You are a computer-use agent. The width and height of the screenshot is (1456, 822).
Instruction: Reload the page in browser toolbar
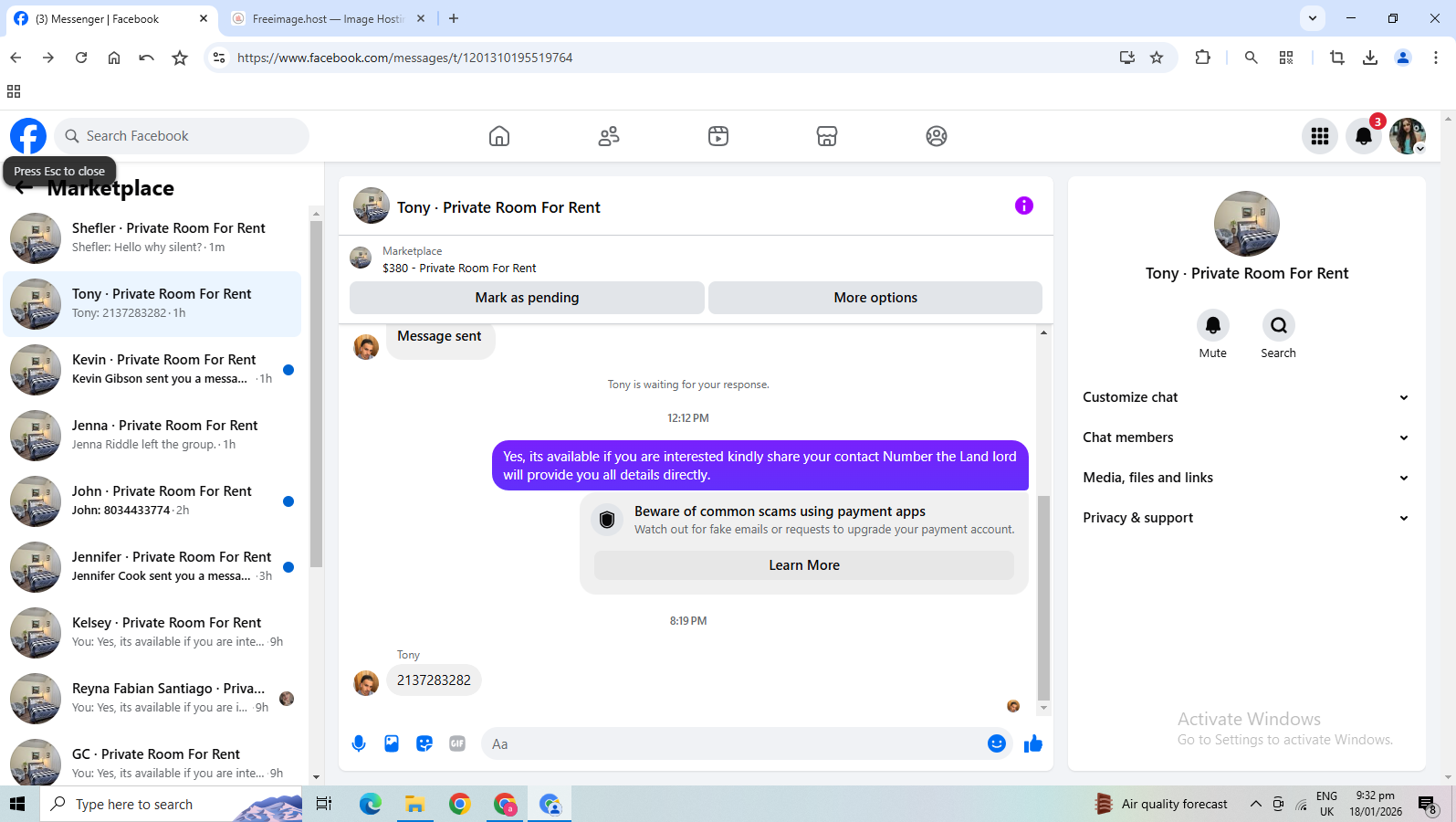pos(81,58)
